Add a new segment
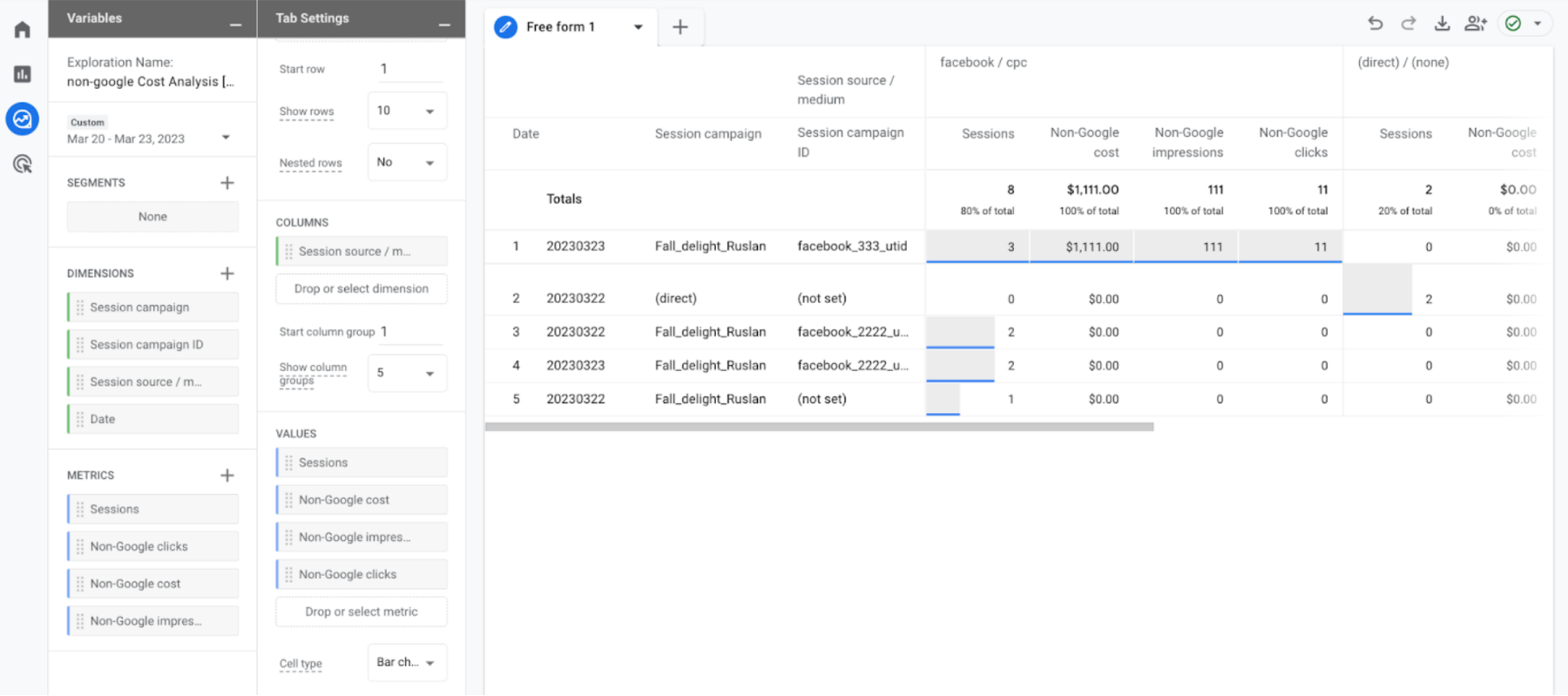Viewport: 1568px width, 696px height. click(x=227, y=183)
